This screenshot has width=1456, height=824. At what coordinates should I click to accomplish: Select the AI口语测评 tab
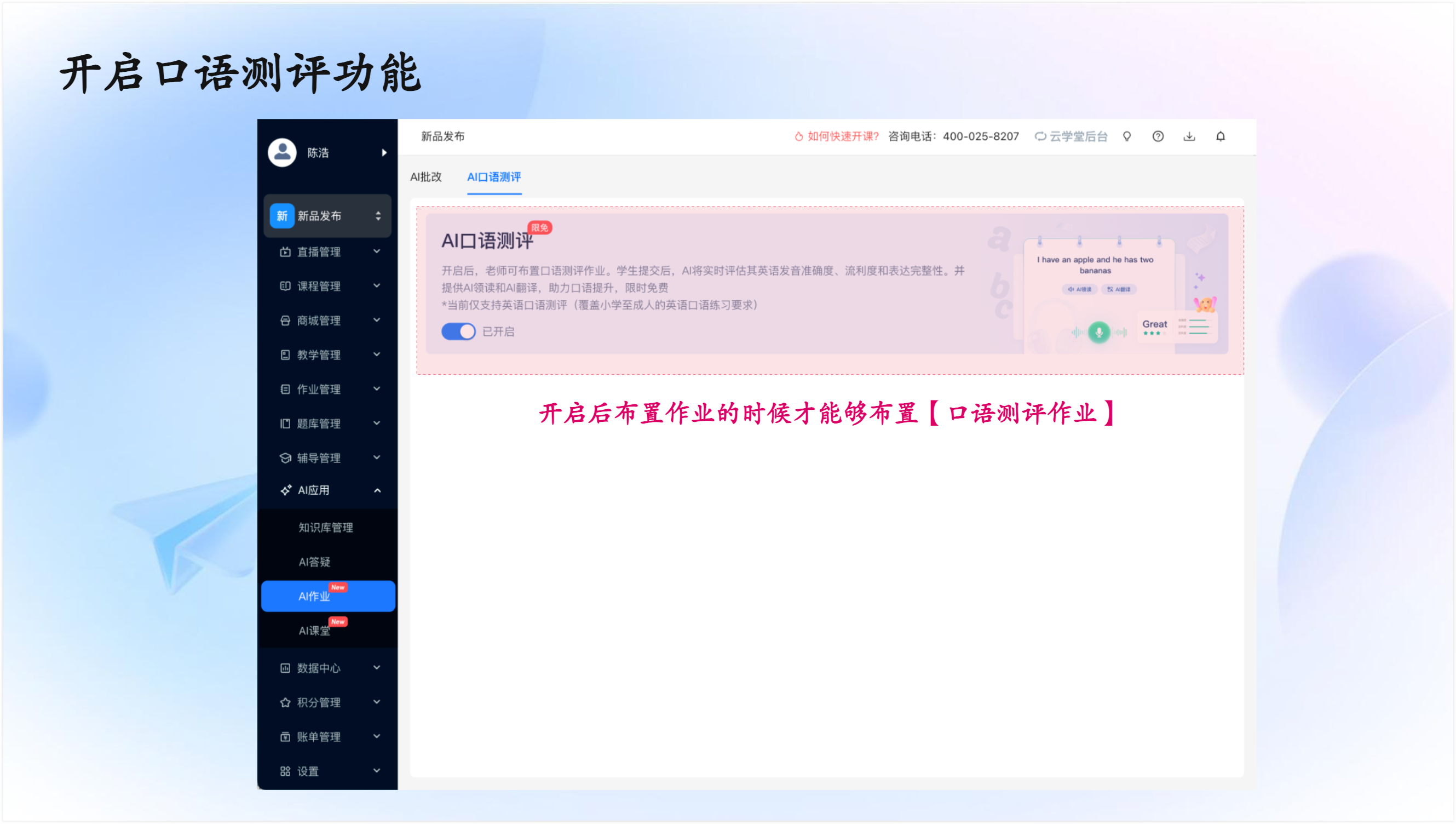pyautogui.click(x=493, y=177)
